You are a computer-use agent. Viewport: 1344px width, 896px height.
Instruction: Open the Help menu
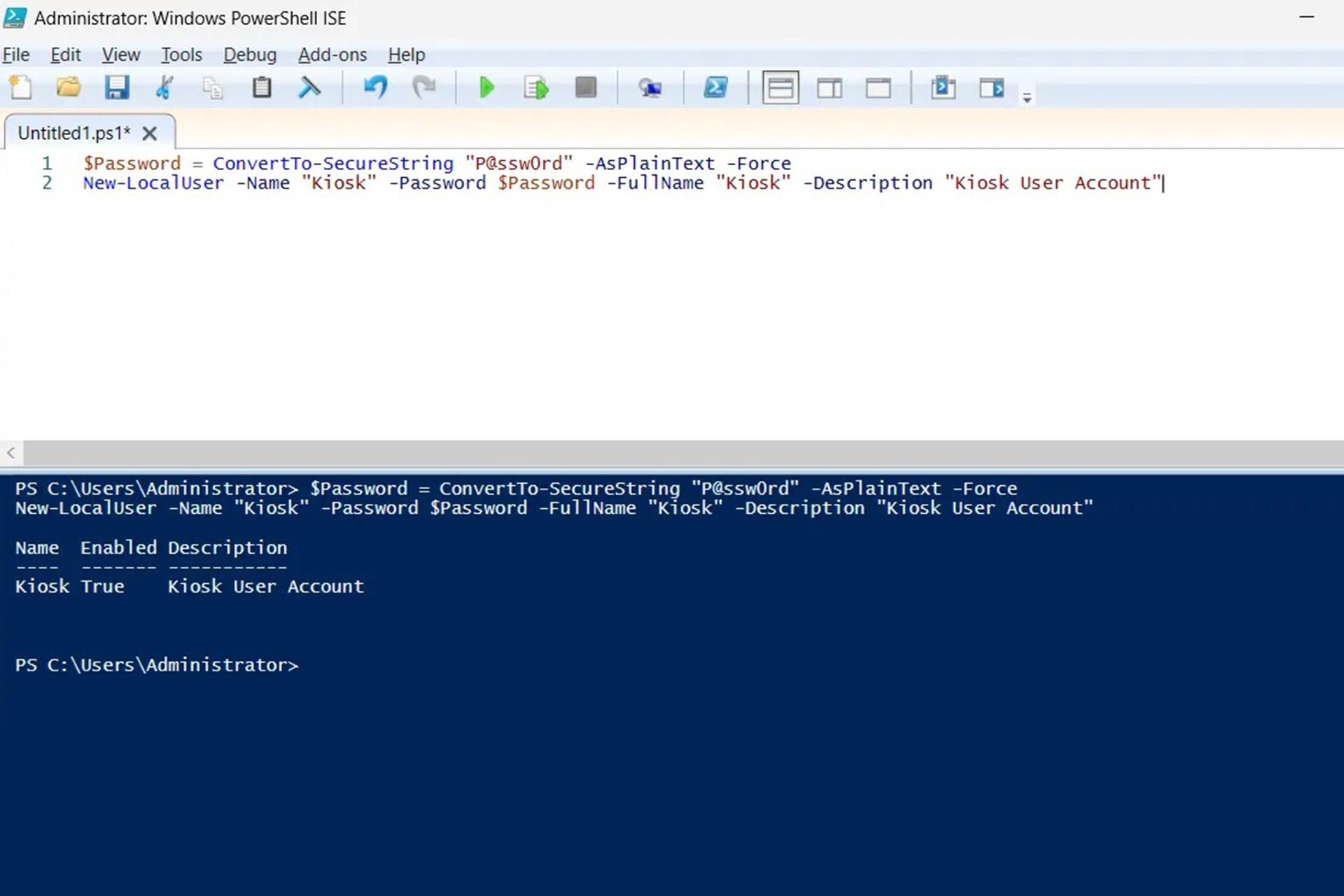click(x=407, y=55)
